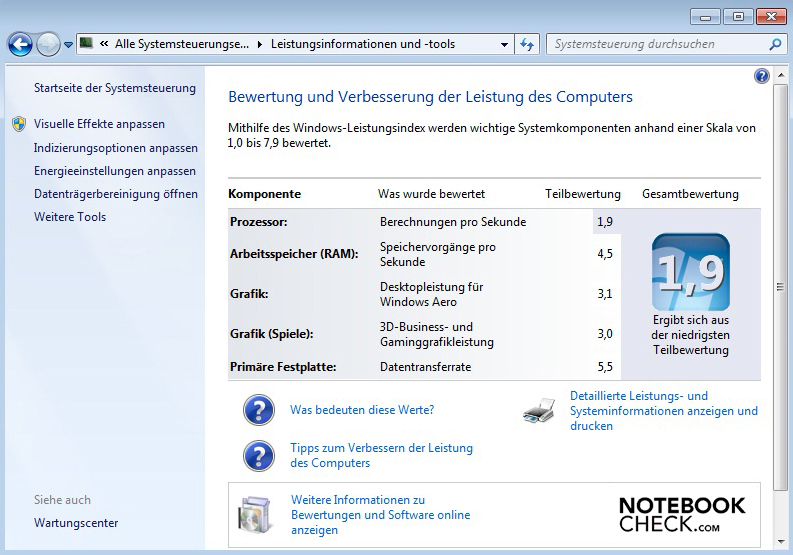Minimize the window
793x555 pixels.
(705, 17)
